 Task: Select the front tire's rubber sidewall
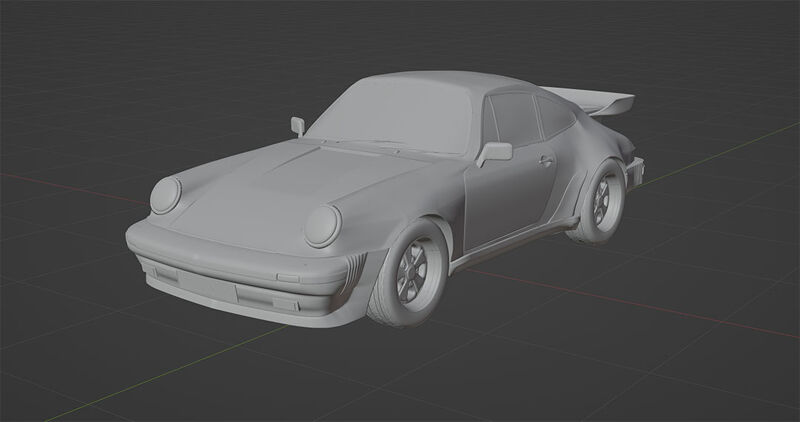click(x=384, y=300)
